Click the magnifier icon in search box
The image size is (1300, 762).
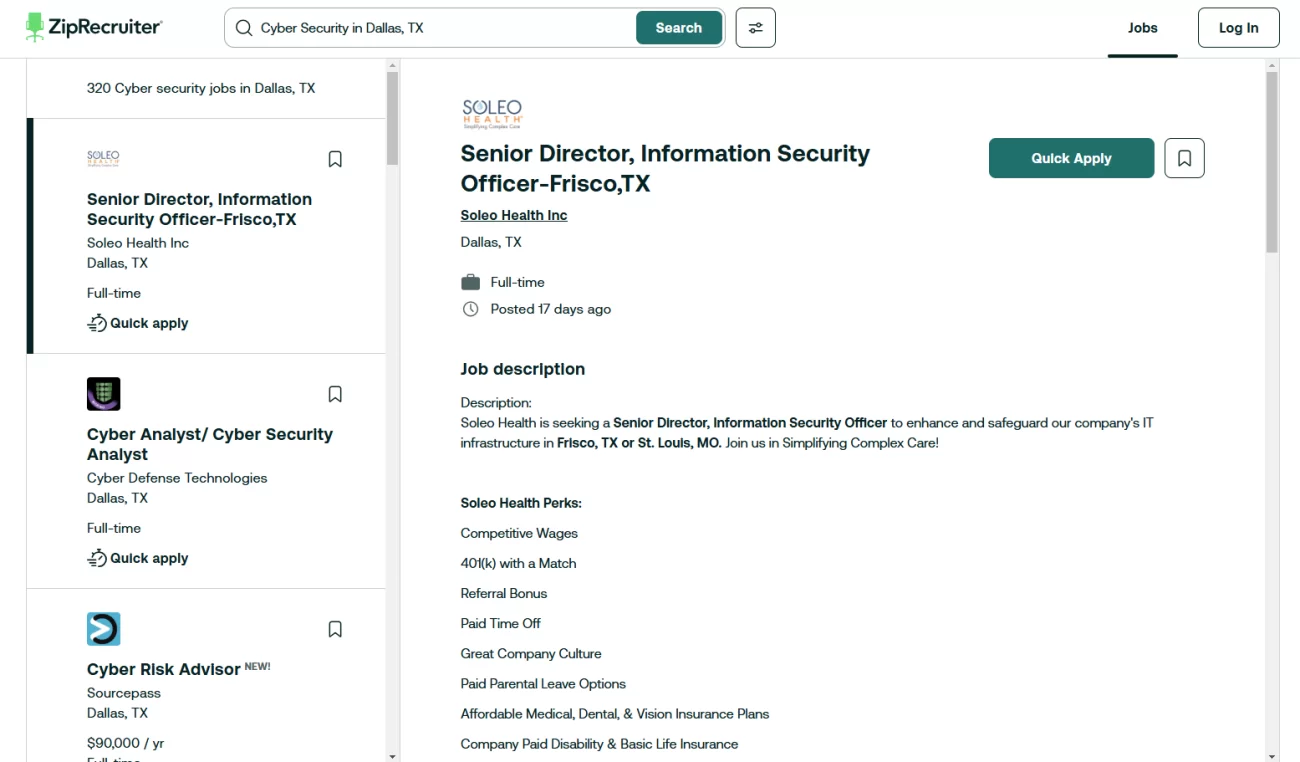click(x=243, y=28)
